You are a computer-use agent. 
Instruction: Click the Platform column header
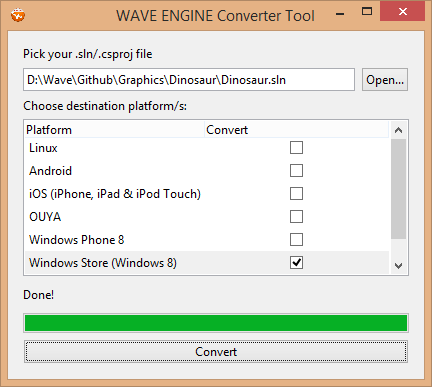115,130
